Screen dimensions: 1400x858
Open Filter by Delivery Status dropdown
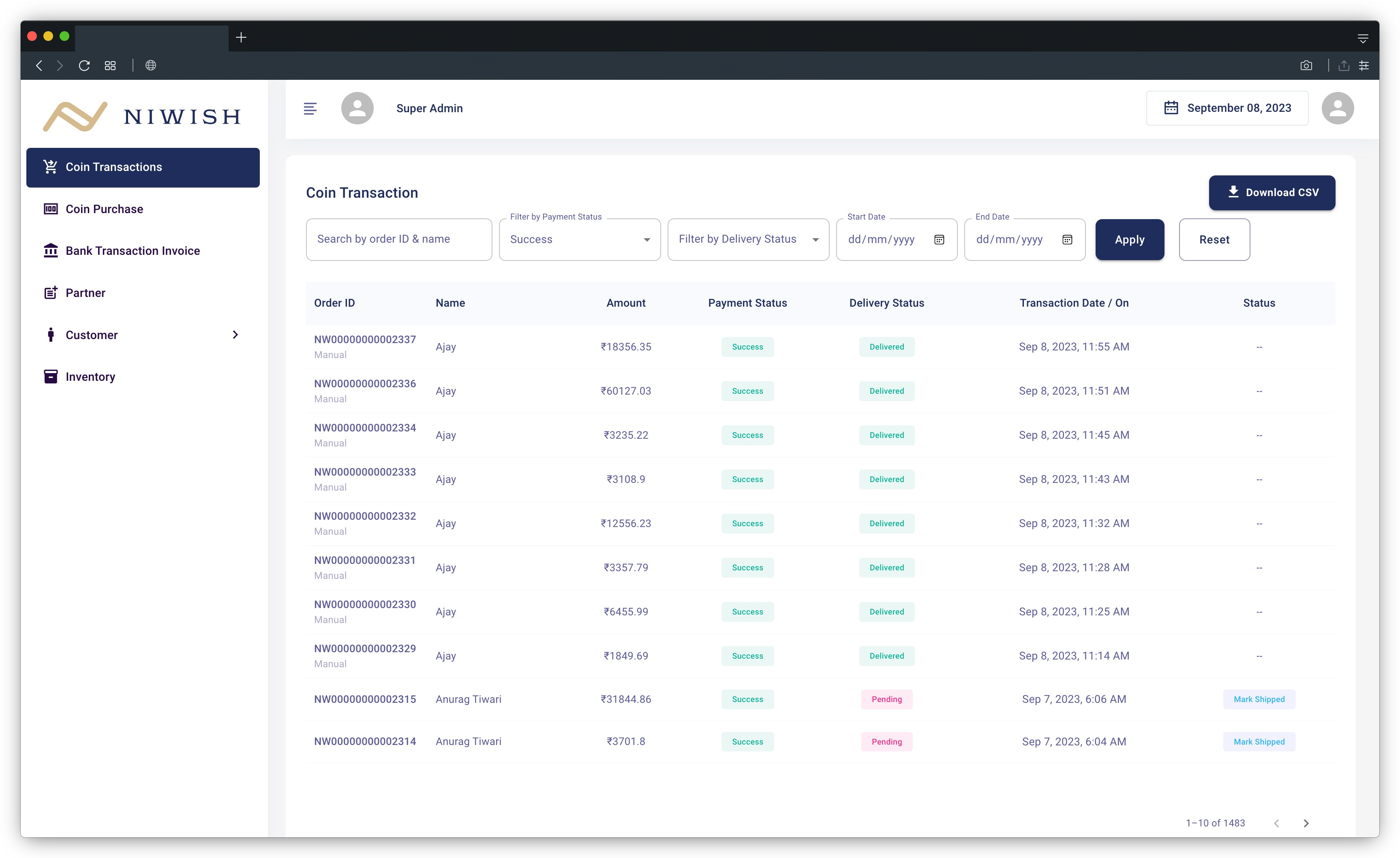point(748,240)
